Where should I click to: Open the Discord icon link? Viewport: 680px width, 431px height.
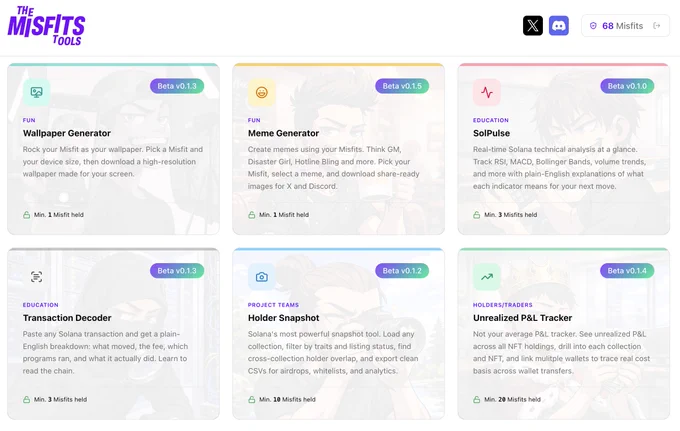click(559, 26)
